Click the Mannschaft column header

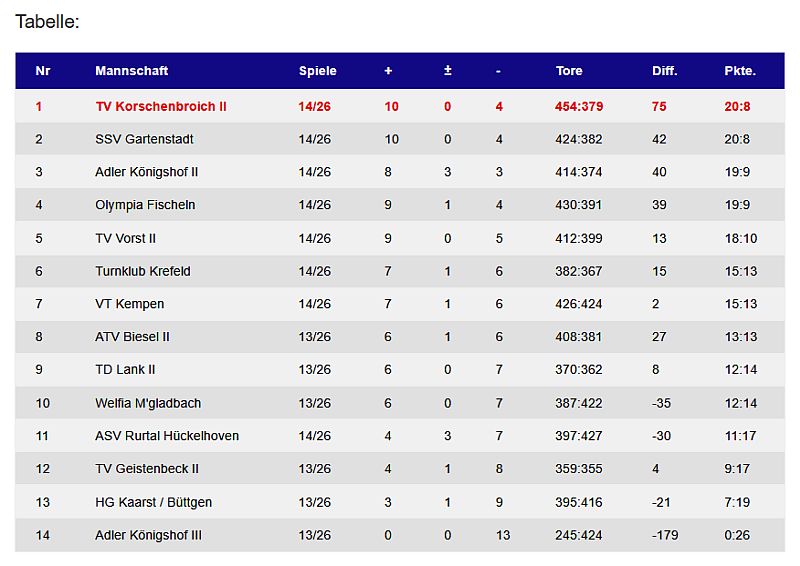(x=131, y=71)
